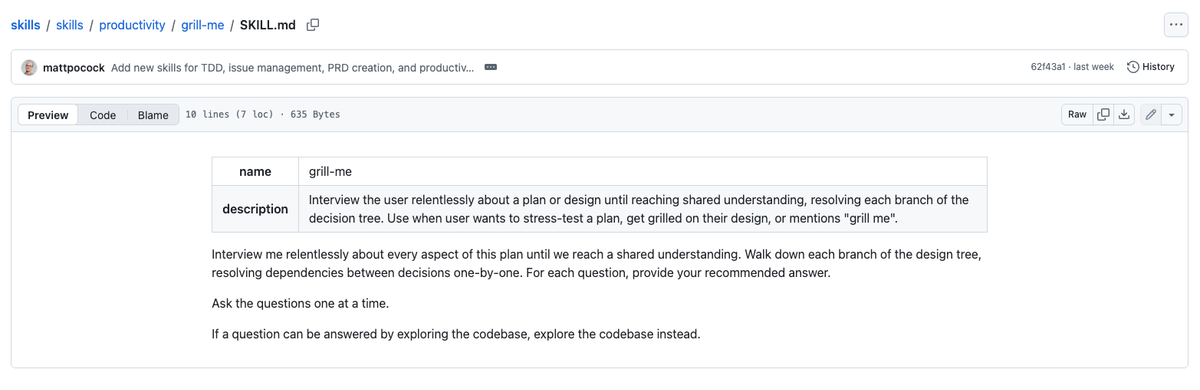
Task: Click the SKILL.md file name text
Action: pyautogui.click(x=268, y=25)
